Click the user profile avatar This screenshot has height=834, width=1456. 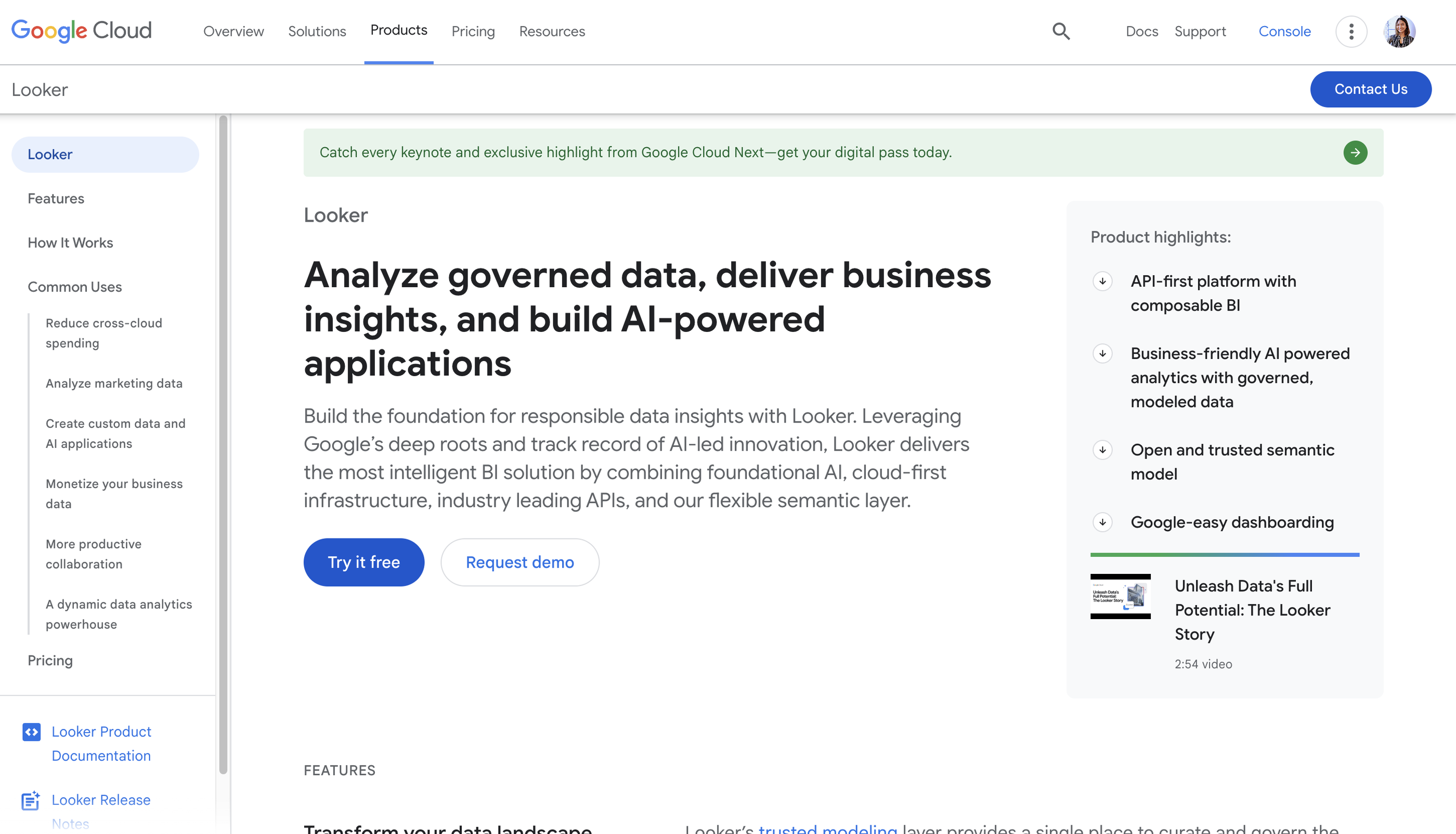tap(1400, 32)
